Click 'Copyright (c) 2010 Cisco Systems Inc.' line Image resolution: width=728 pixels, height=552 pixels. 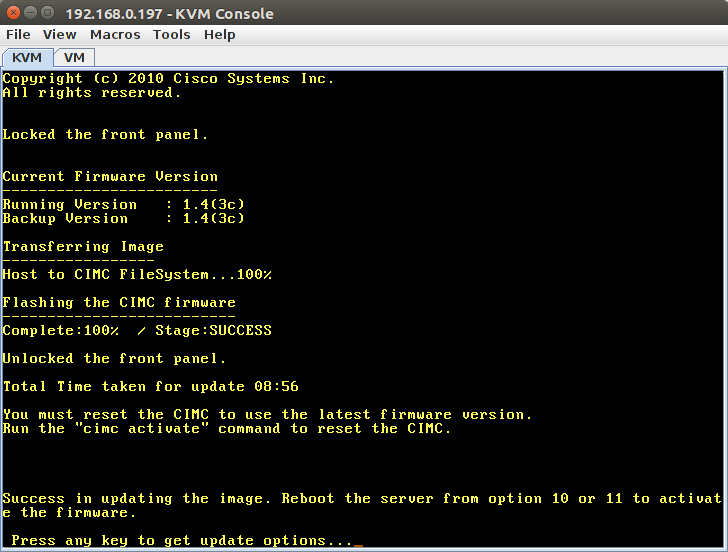[168, 78]
